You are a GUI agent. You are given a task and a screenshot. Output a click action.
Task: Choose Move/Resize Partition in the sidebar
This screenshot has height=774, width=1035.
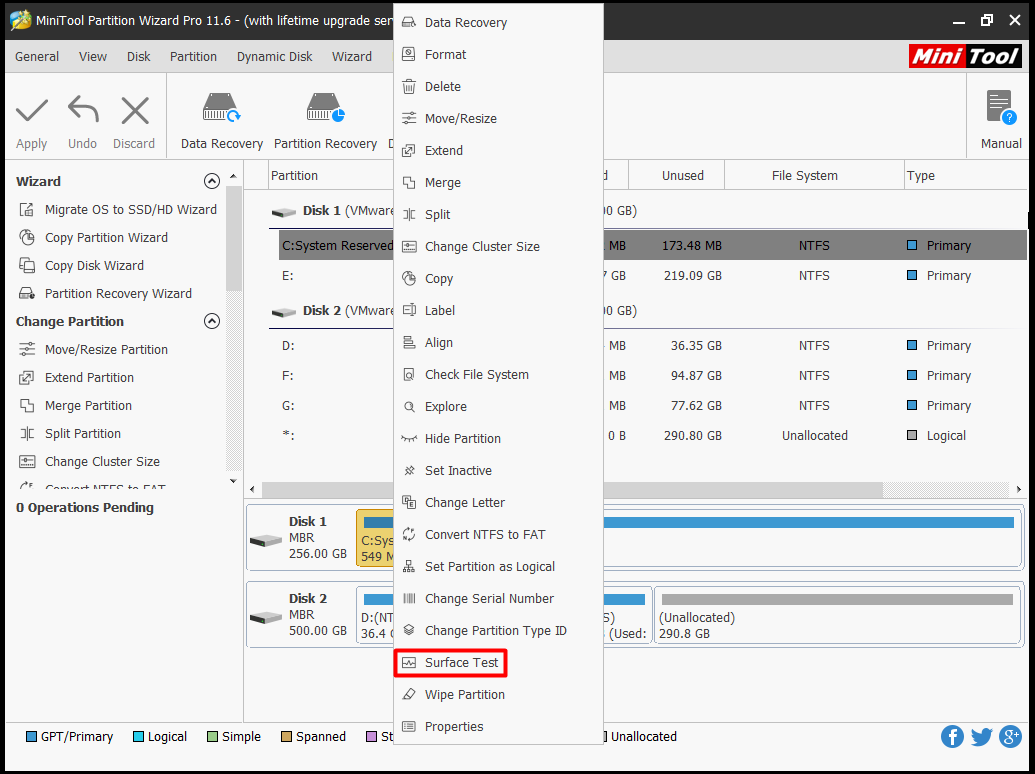93,350
